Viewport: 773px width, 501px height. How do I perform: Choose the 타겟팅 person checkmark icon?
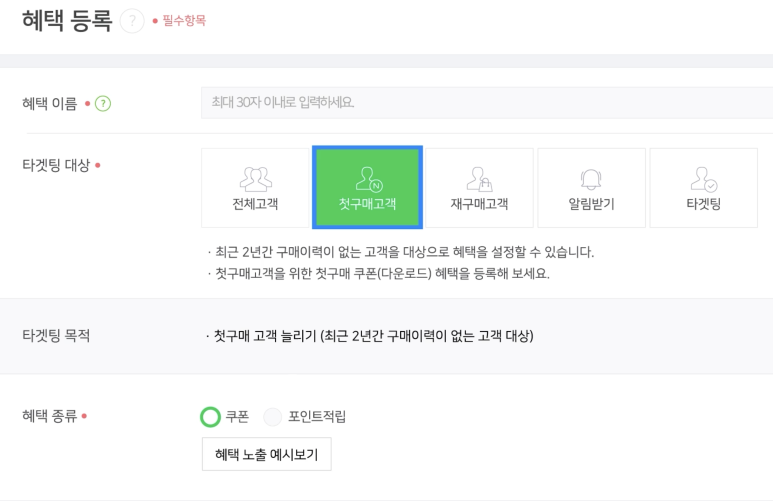tap(703, 179)
